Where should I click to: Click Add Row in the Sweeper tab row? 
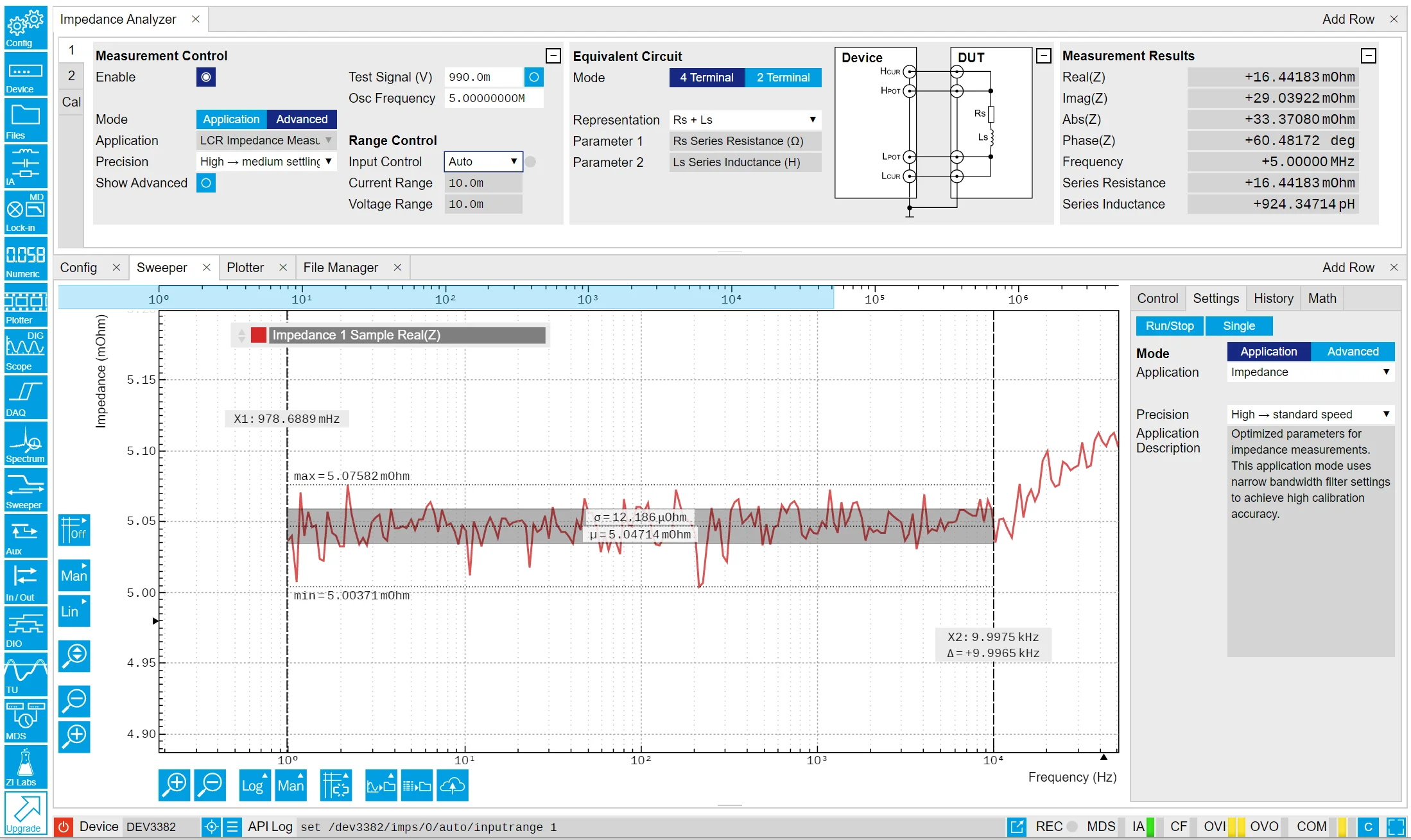click(1348, 268)
